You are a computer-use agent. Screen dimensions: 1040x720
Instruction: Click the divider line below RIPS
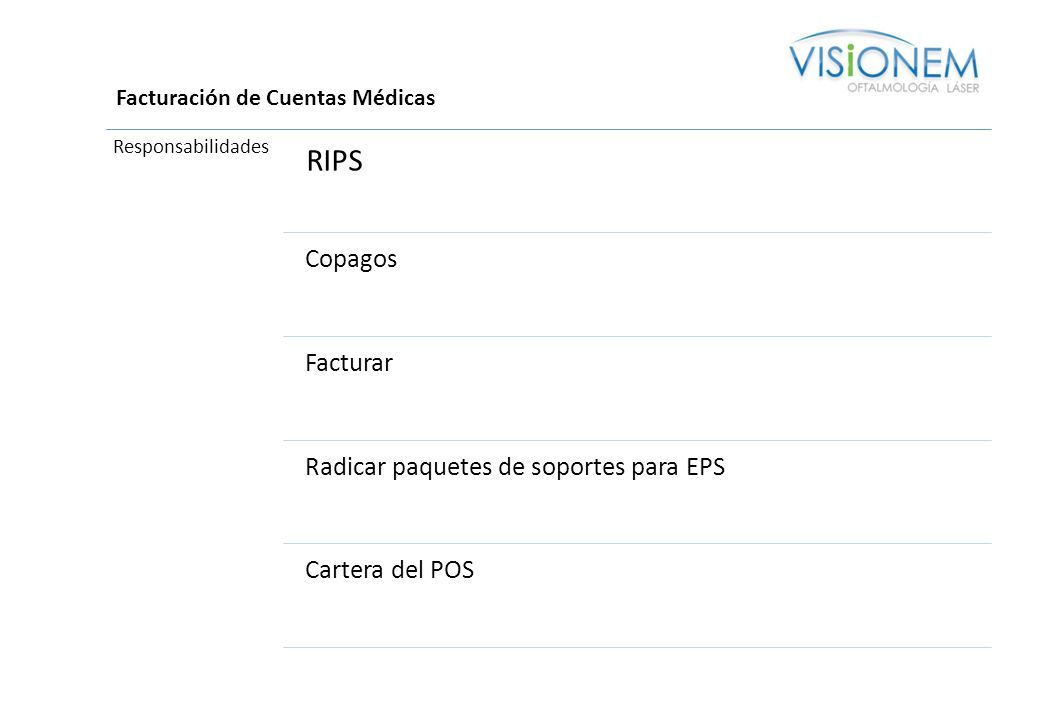[x=637, y=233]
